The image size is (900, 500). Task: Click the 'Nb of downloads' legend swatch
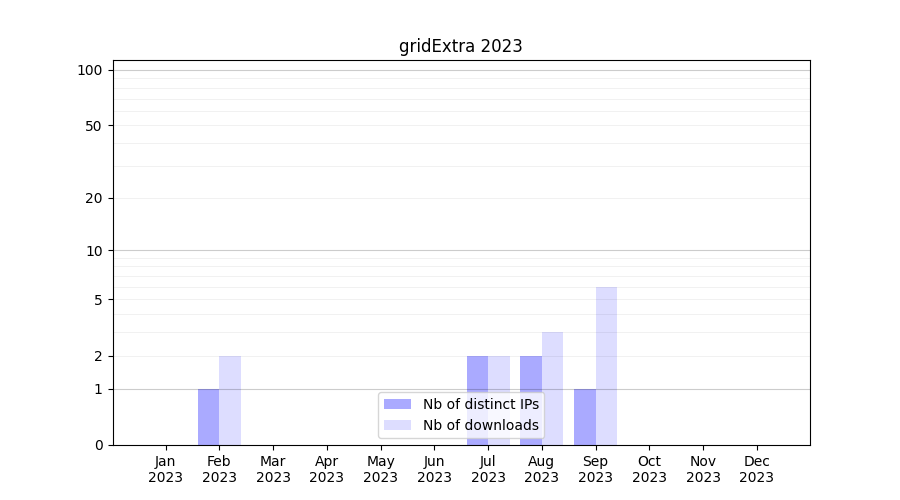397,425
